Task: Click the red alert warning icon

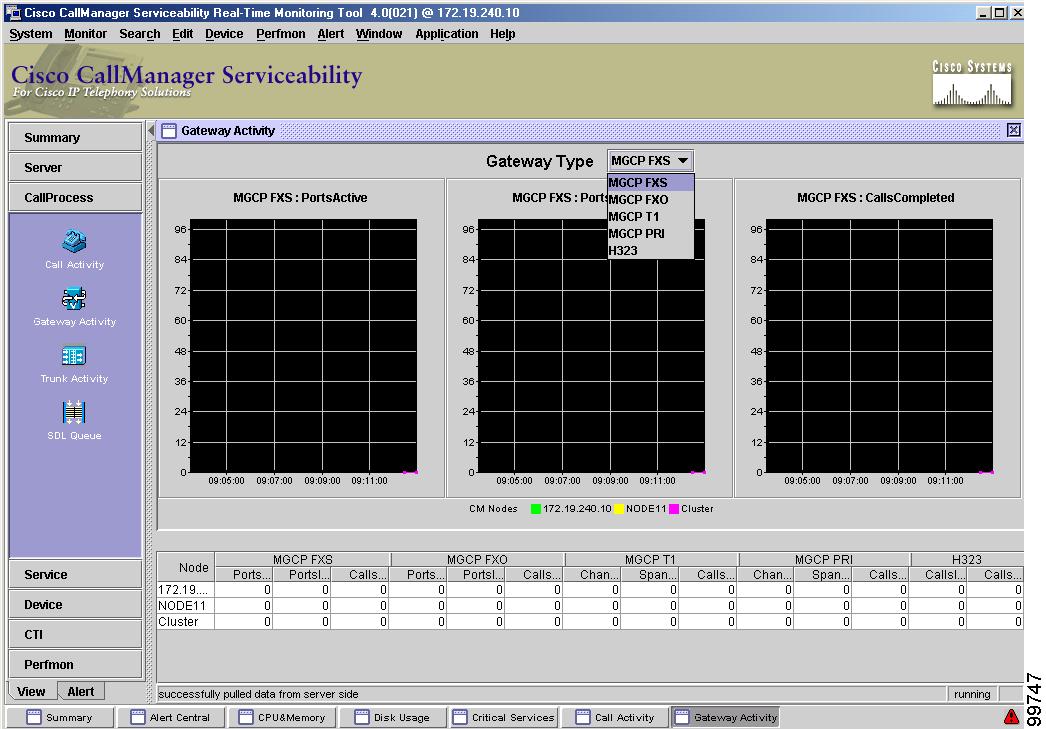Action: [x=1011, y=717]
